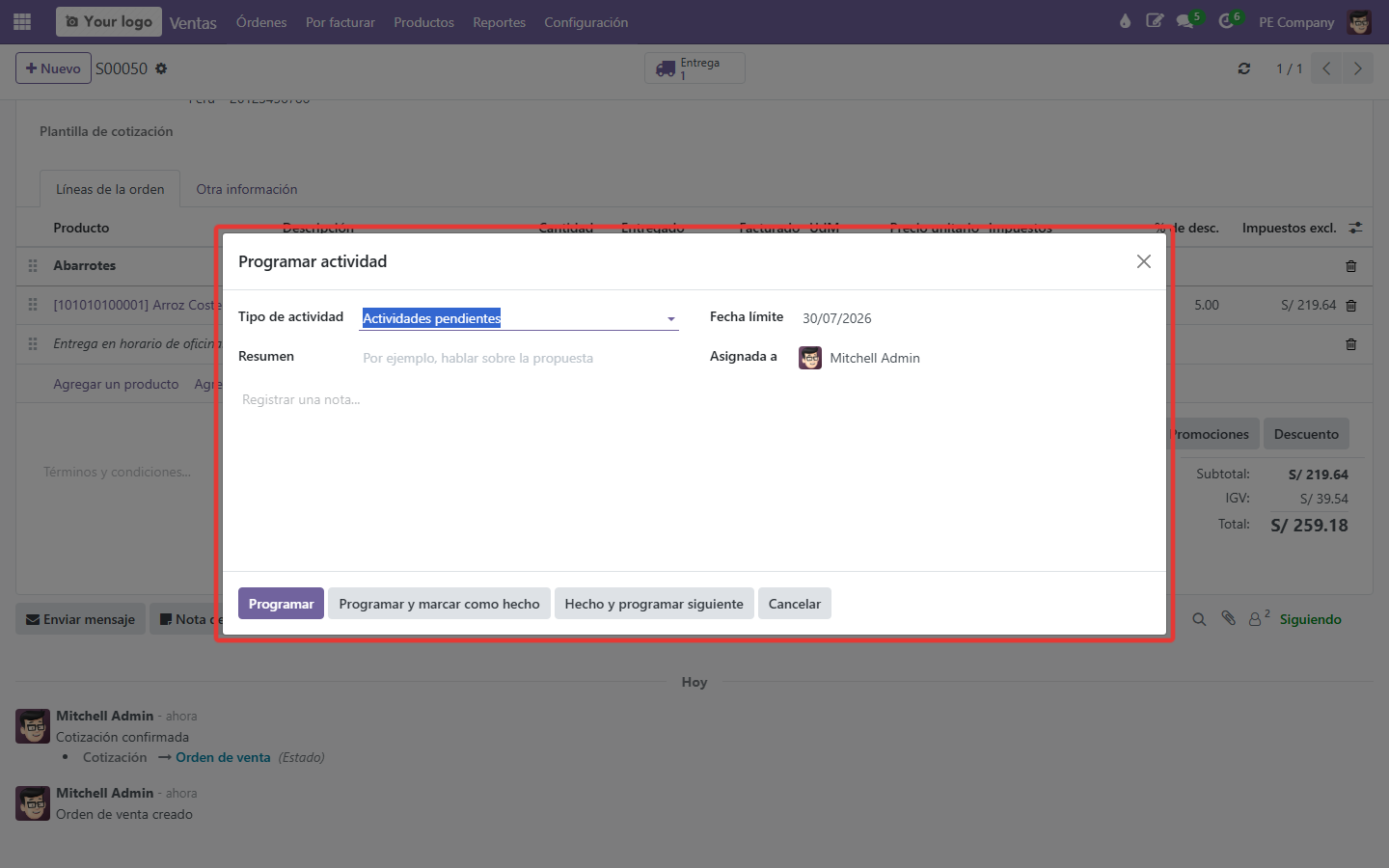Delete the Abarrotes section with trash icon
The height and width of the screenshot is (868, 1389).
coord(1351,266)
